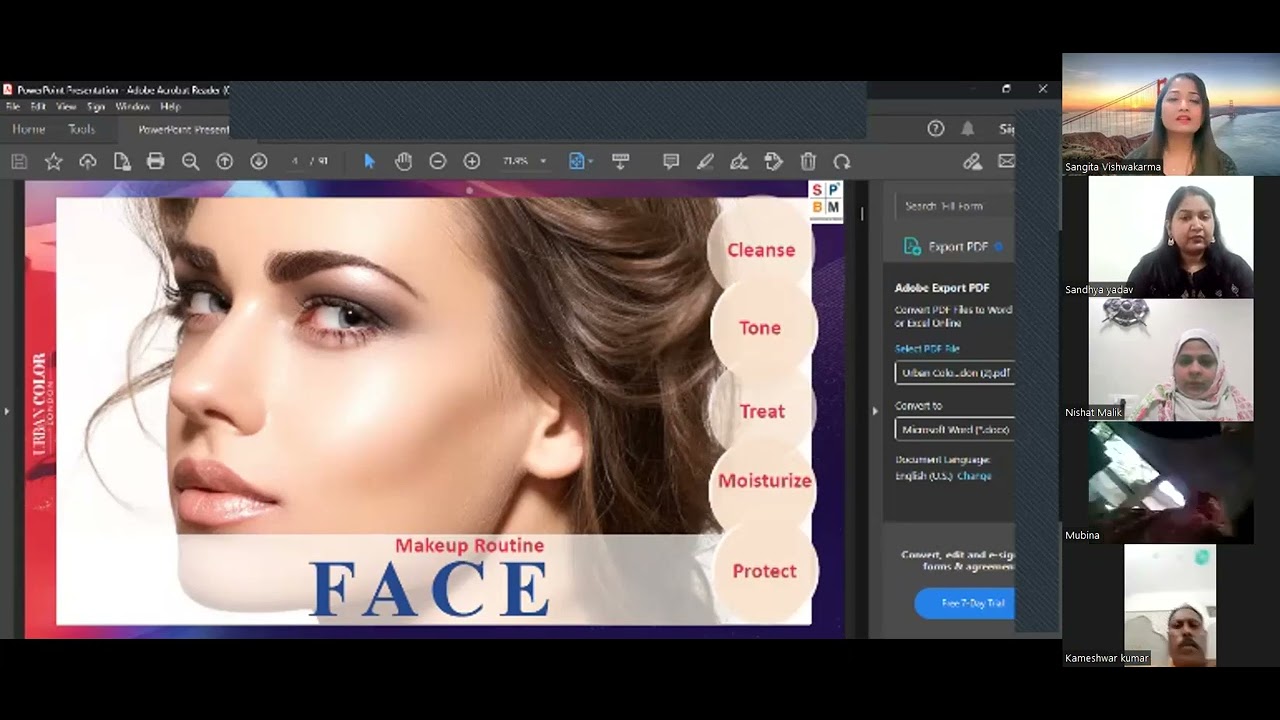Go to the previous page arrow
The width and height of the screenshot is (1280, 720).
[225, 161]
